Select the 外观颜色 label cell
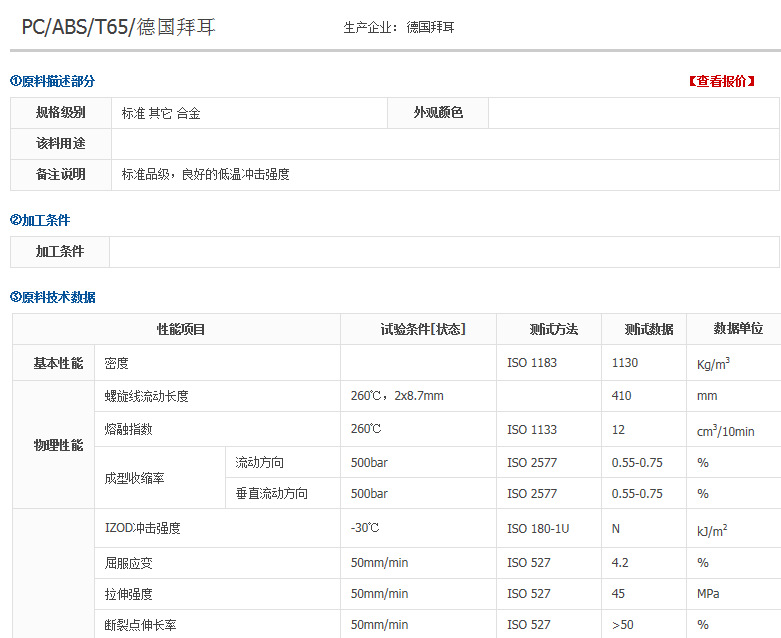Screen dimensions: 781x638 pyautogui.click(x=438, y=113)
